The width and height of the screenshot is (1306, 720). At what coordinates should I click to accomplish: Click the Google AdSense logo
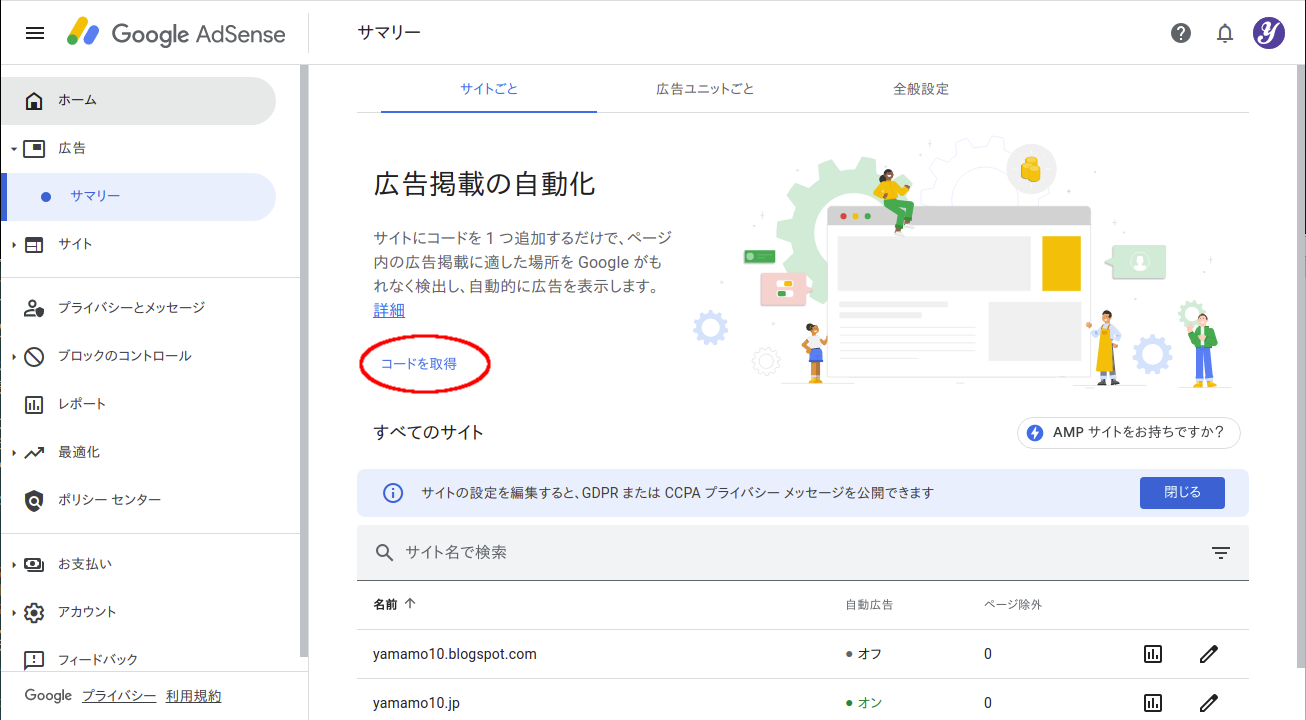point(176,33)
